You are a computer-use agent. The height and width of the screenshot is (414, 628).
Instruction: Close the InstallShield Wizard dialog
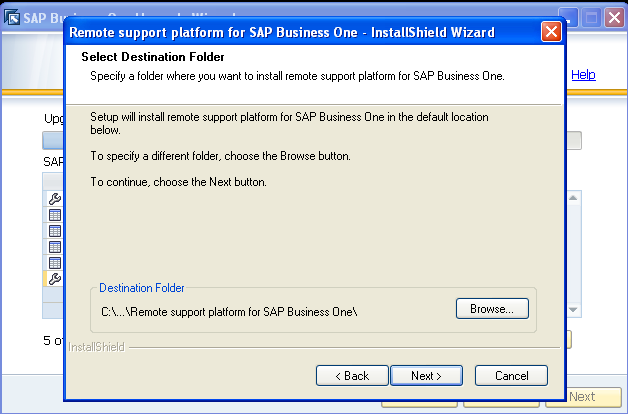[x=550, y=32]
